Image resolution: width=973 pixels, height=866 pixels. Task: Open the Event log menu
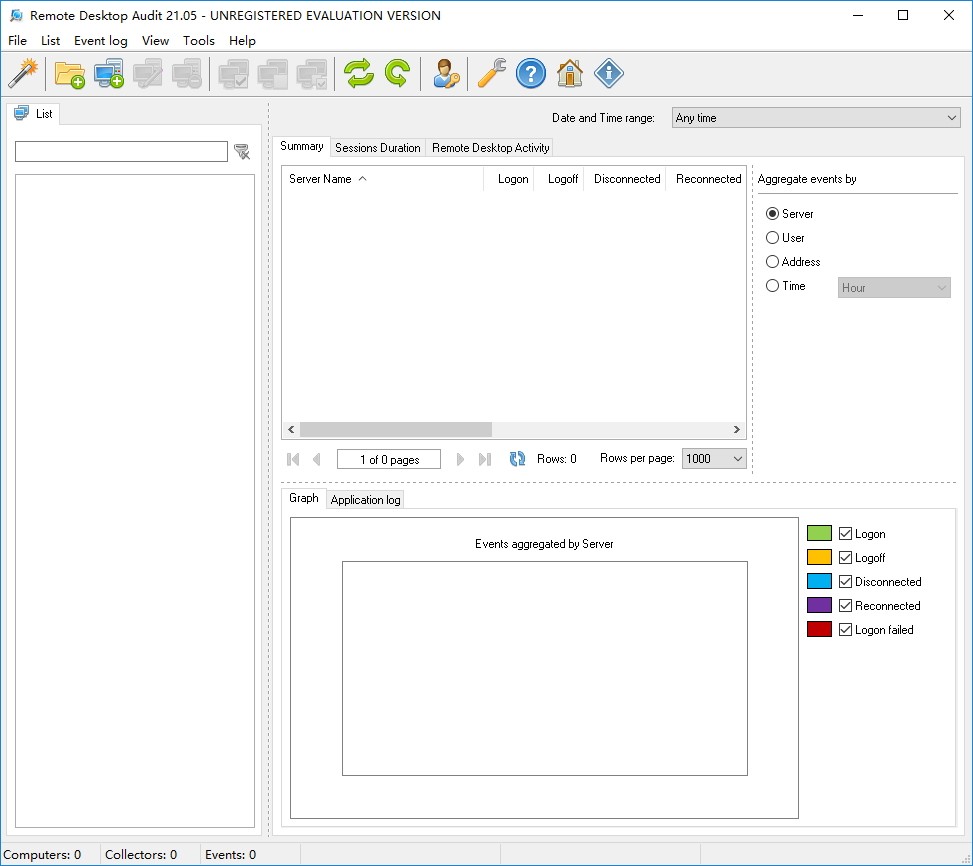[101, 40]
